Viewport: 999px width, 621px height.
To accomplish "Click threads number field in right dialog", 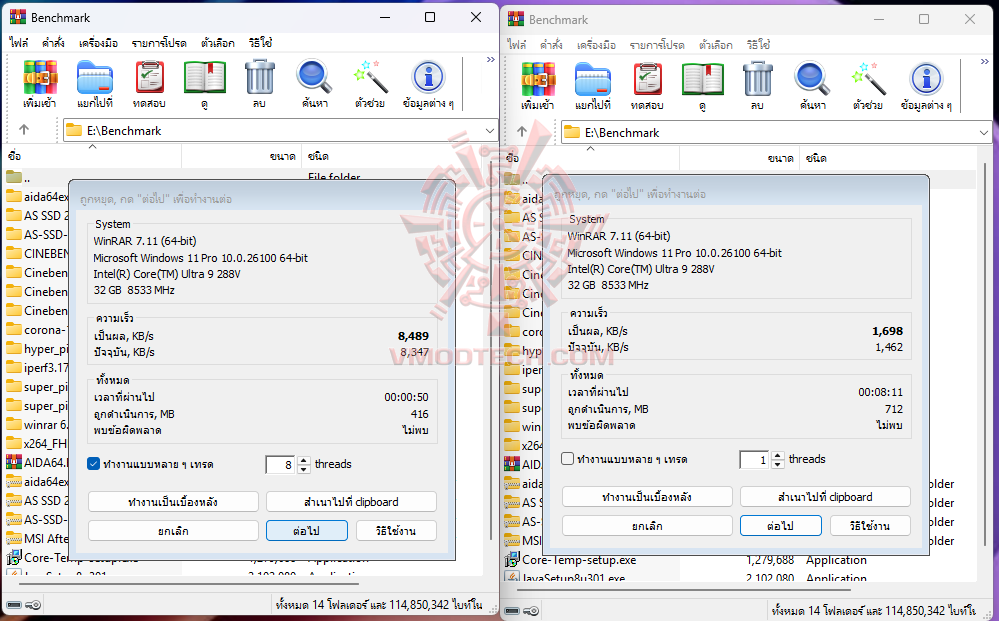I will (x=755, y=460).
